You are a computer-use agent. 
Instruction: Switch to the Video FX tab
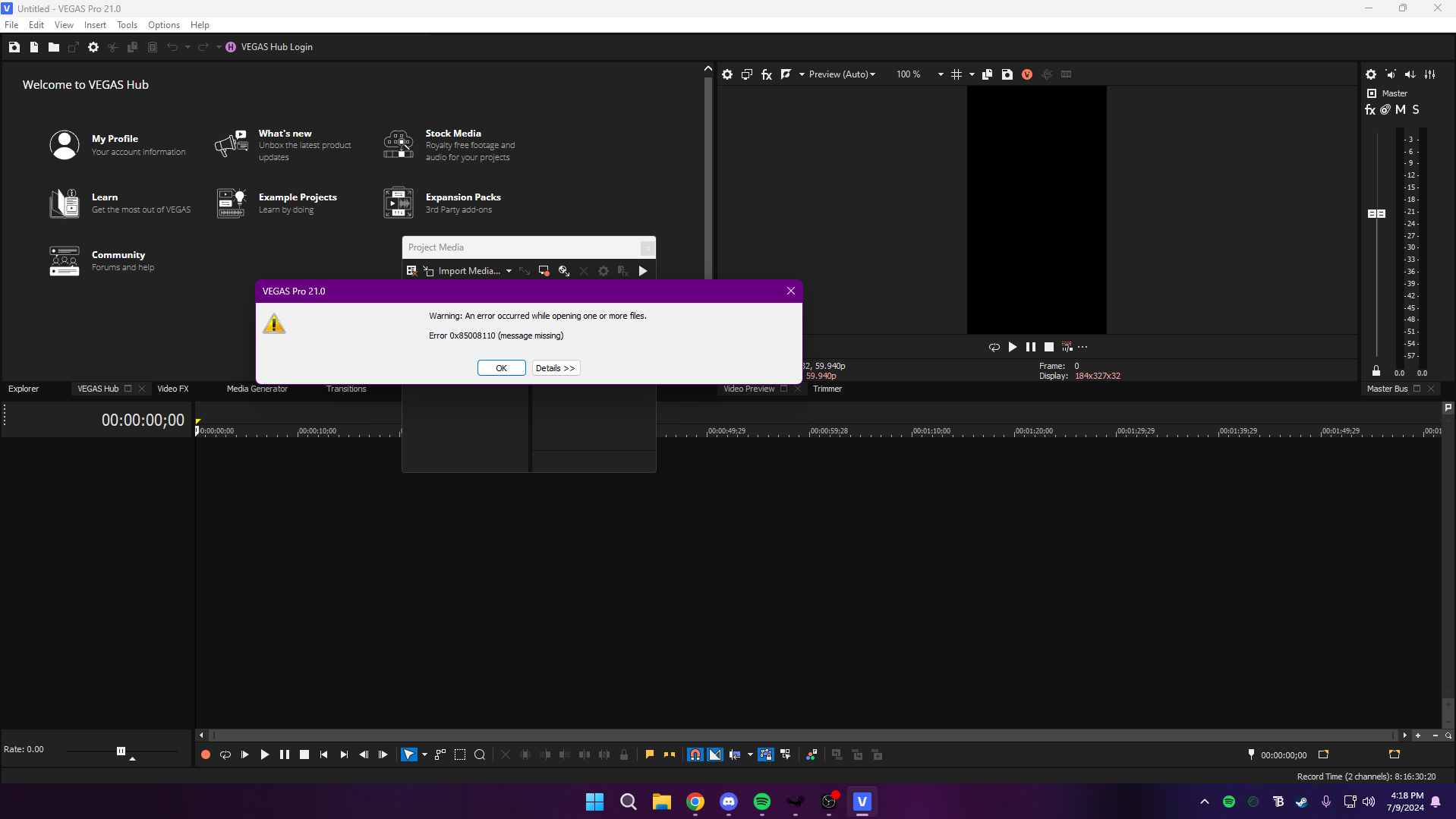coord(172,389)
